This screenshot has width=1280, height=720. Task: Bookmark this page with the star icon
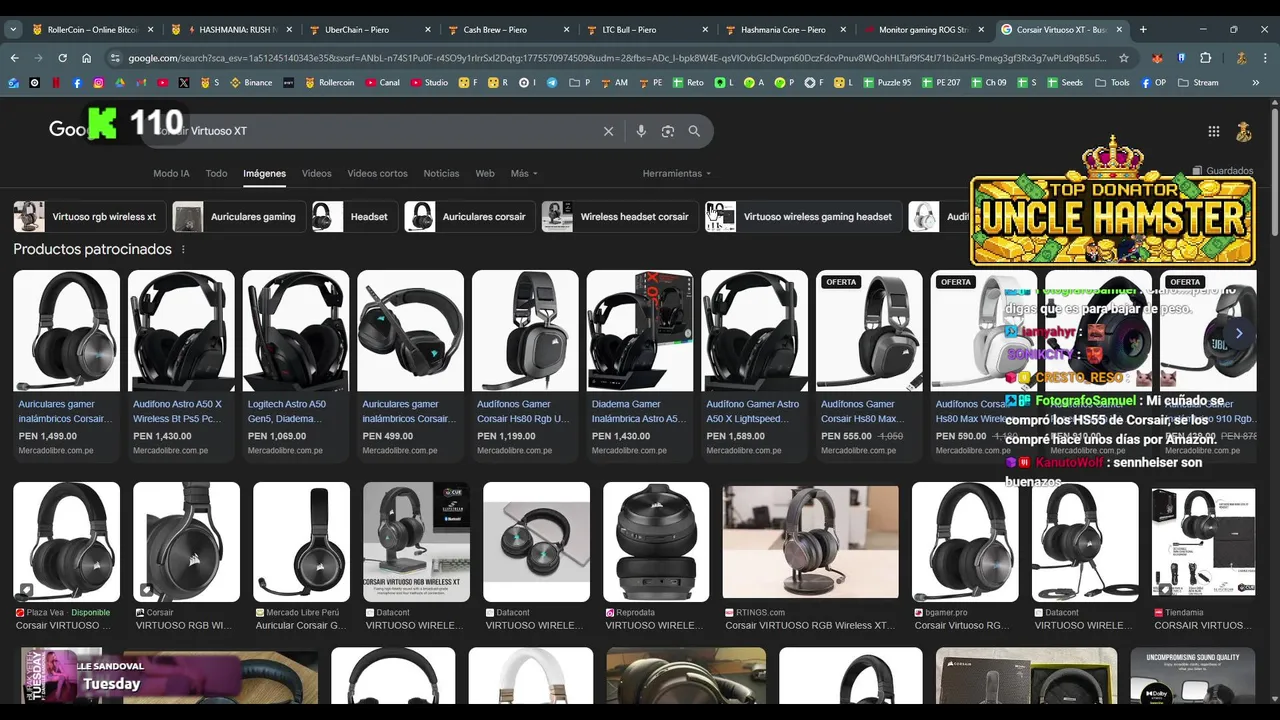point(1124,58)
